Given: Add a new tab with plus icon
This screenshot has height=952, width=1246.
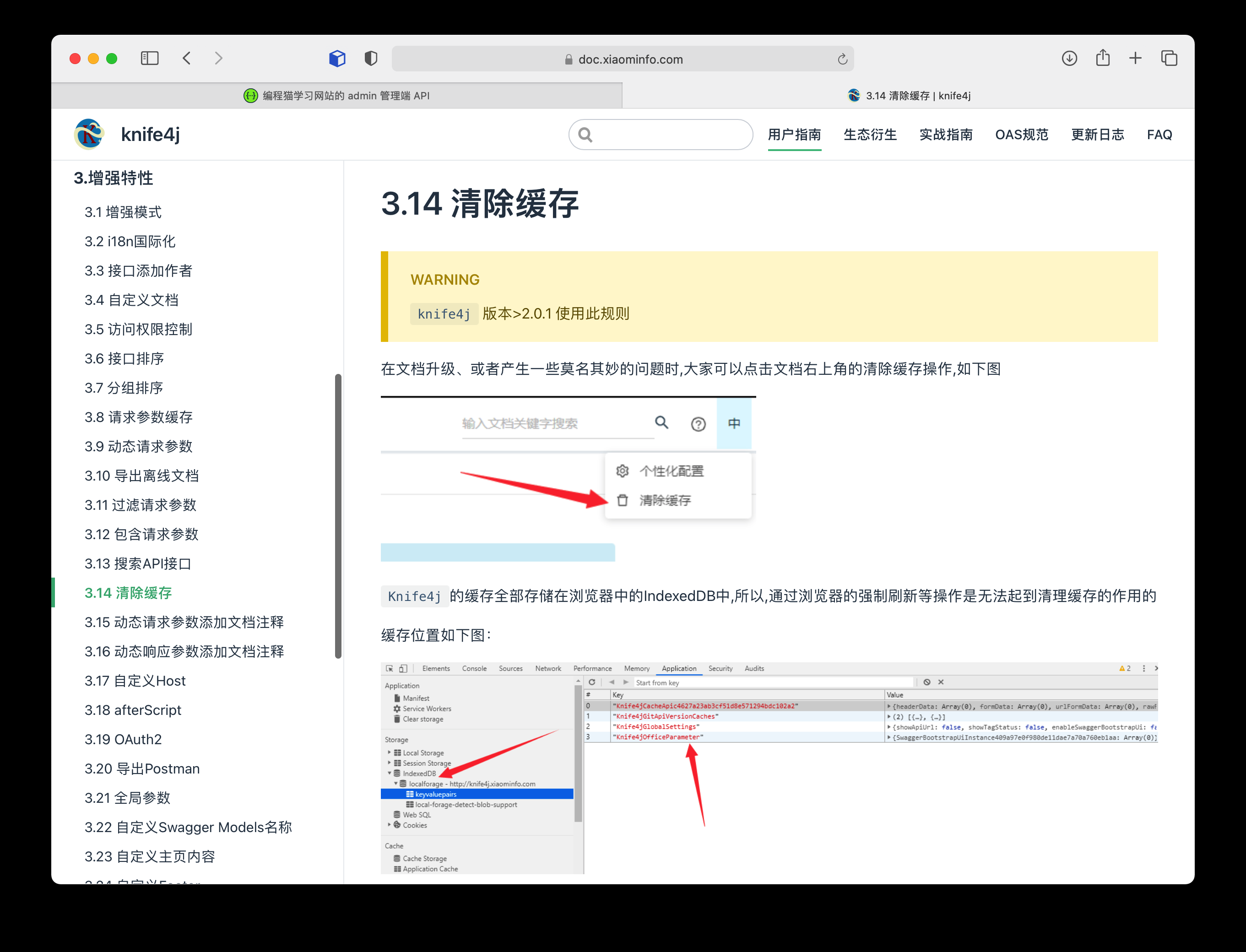Looking at the screenshot, I should click(1136, 59).
